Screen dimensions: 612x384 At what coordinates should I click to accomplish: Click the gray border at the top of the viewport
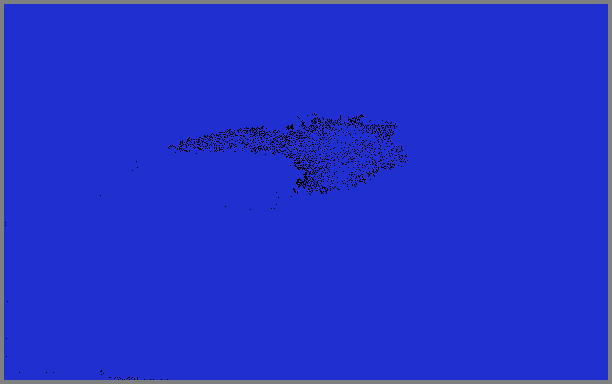tap(306, 2)
